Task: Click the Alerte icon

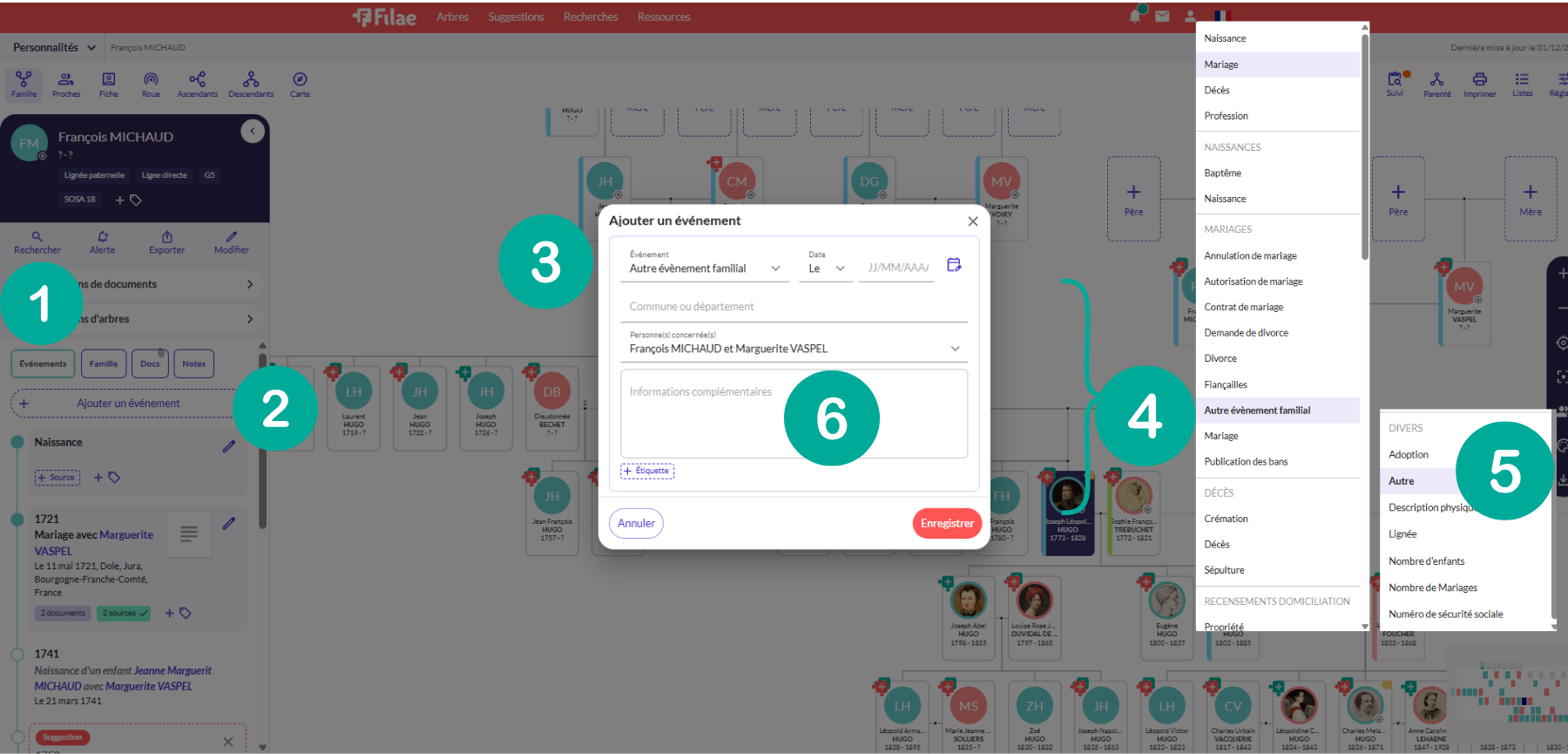Action: [103, 241]
